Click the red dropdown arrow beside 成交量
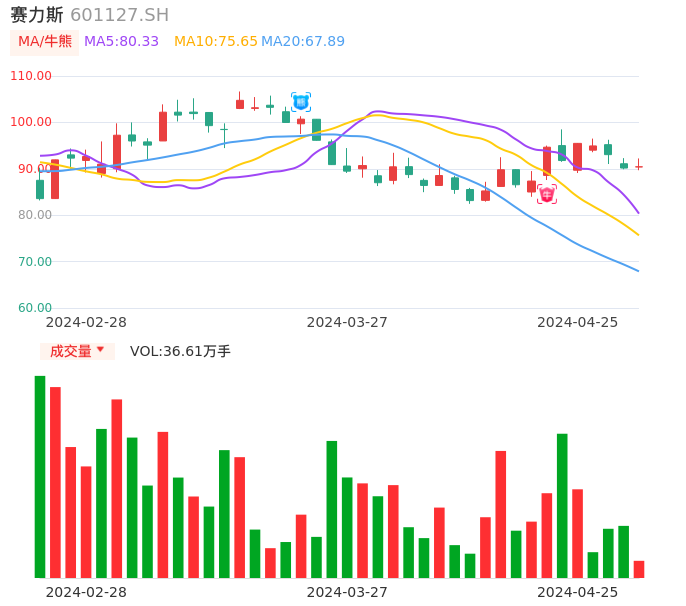The height and width of the screenshot is (606, 686). 100,350
